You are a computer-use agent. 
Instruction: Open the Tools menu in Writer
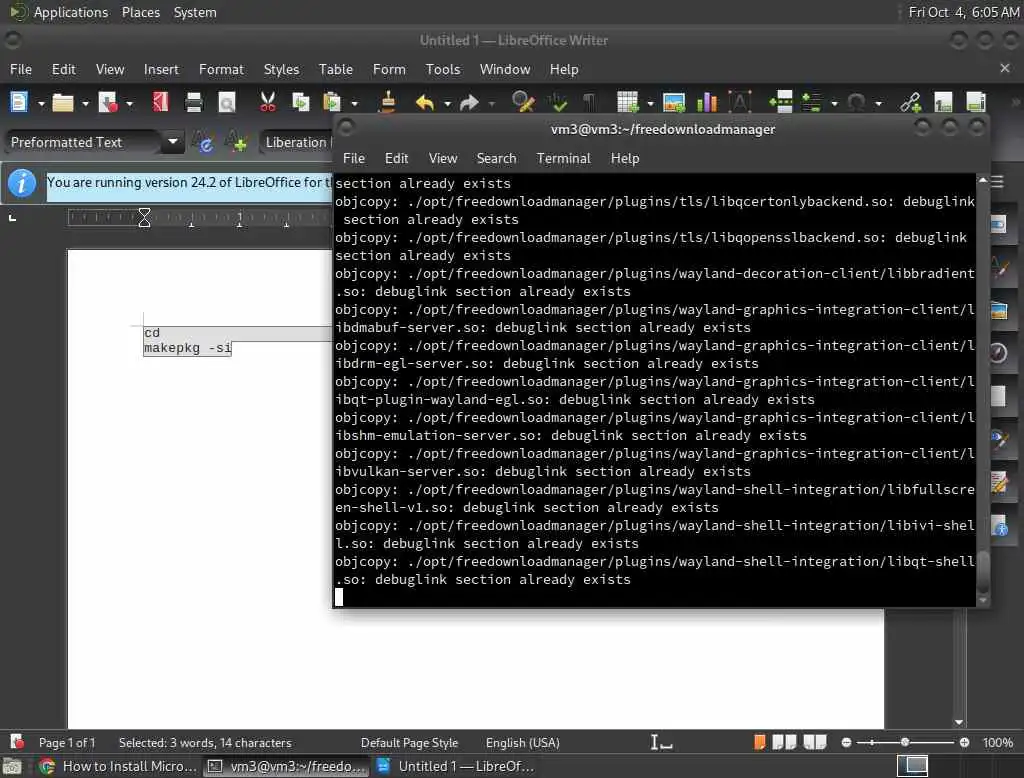[x=443, y=69]
